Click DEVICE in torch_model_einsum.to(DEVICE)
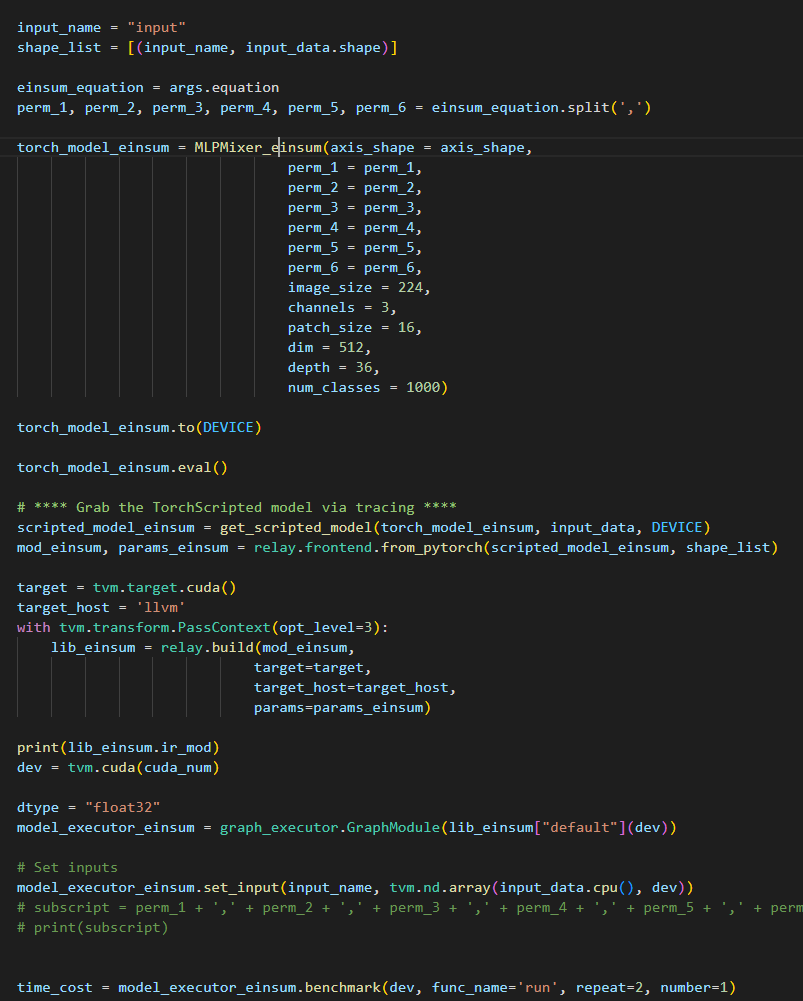The width and height of the screenshot is (803, 1001). [x=229, y=427]
